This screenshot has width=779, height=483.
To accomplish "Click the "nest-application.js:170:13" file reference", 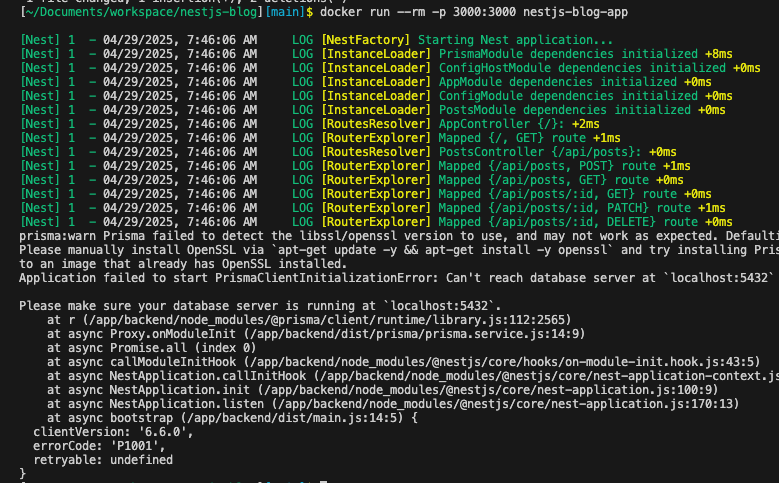I will click(x=642, y=403).
